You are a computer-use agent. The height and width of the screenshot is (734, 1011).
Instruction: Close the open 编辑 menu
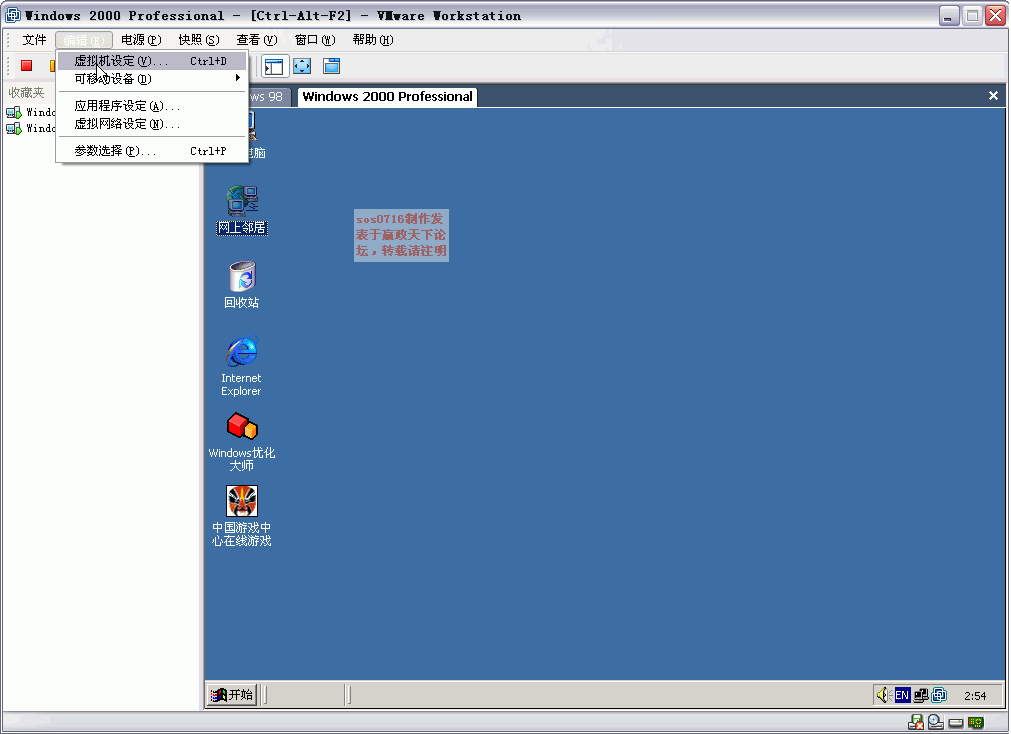pyautogui.click(x=84, y=40)
